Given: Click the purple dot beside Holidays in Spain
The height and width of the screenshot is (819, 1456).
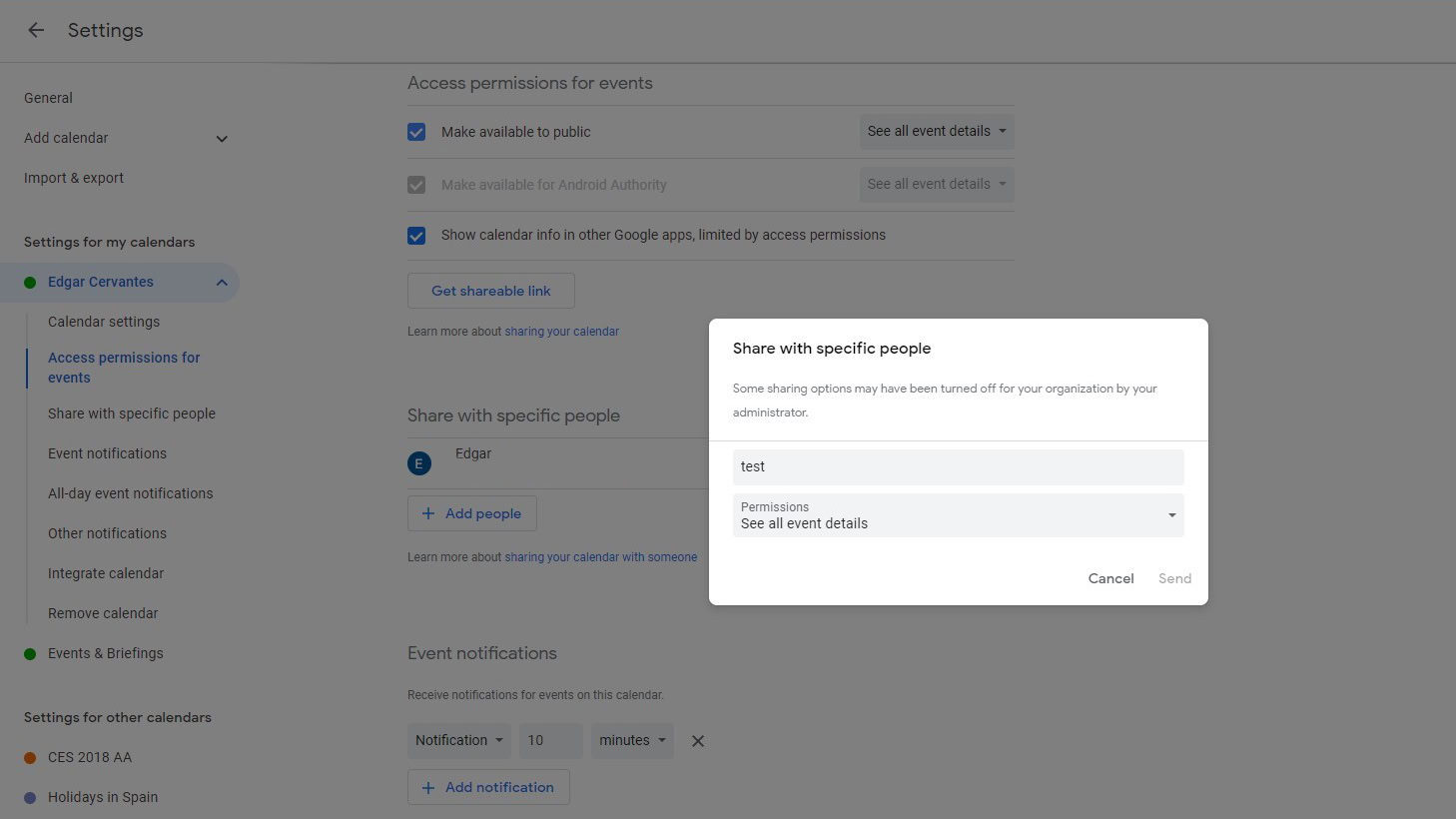Looking at the screenshot, I should (x=29, y=797).
